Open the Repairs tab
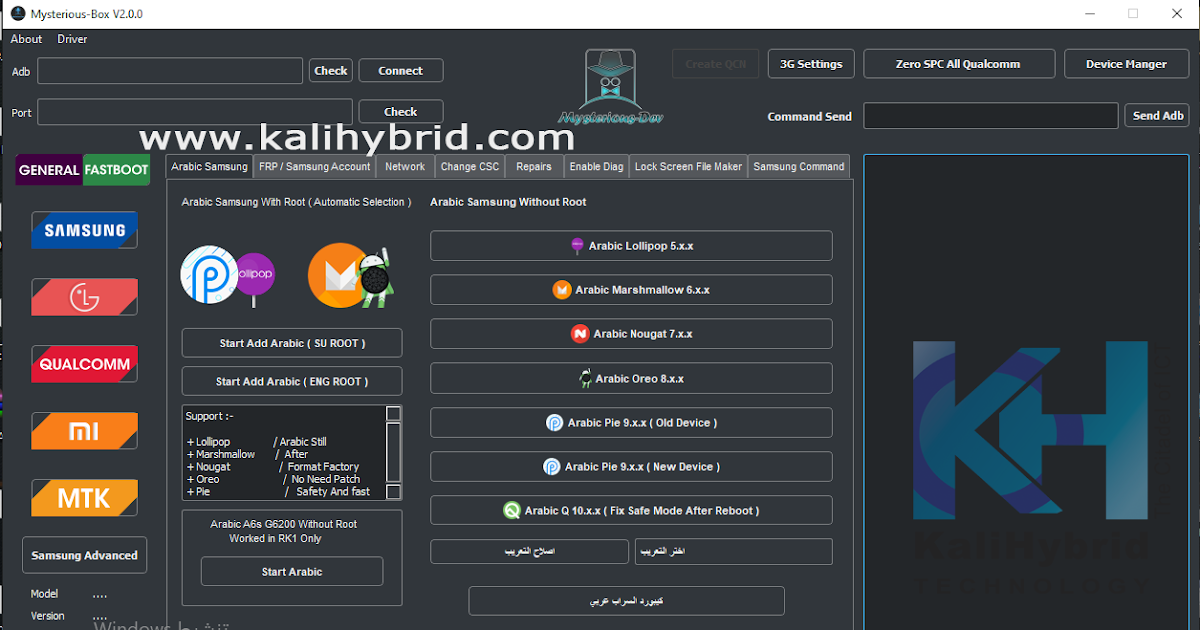 coord(534,167)
